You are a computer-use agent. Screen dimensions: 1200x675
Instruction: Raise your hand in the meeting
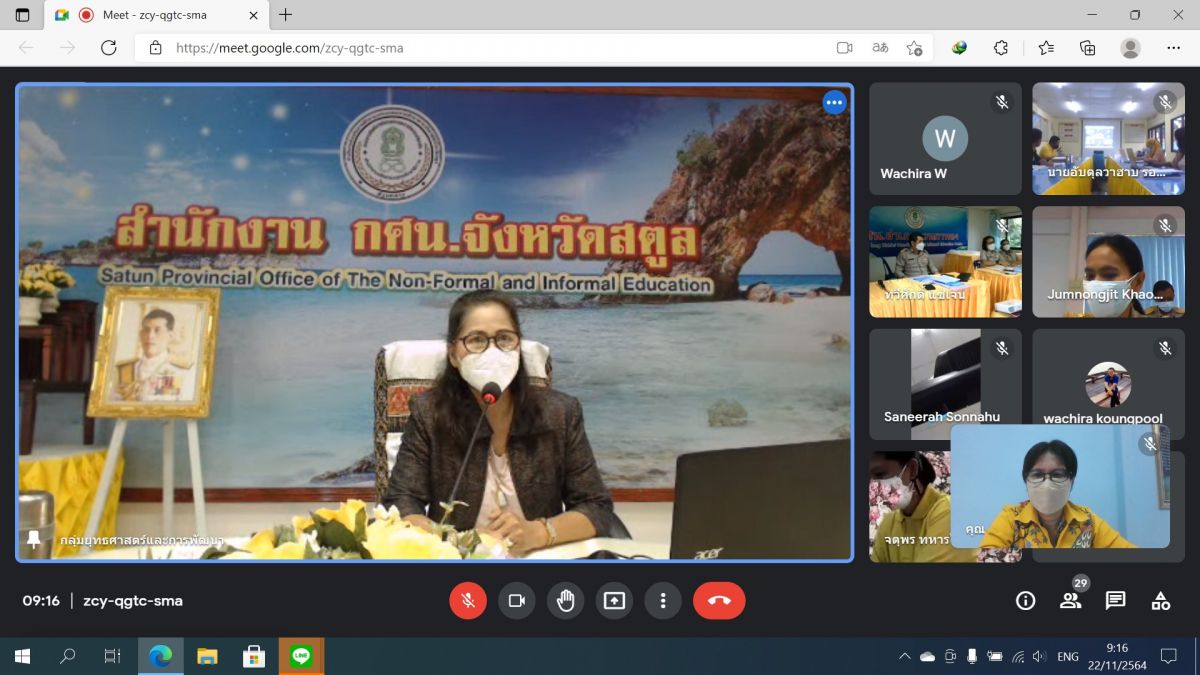[566, 600]
